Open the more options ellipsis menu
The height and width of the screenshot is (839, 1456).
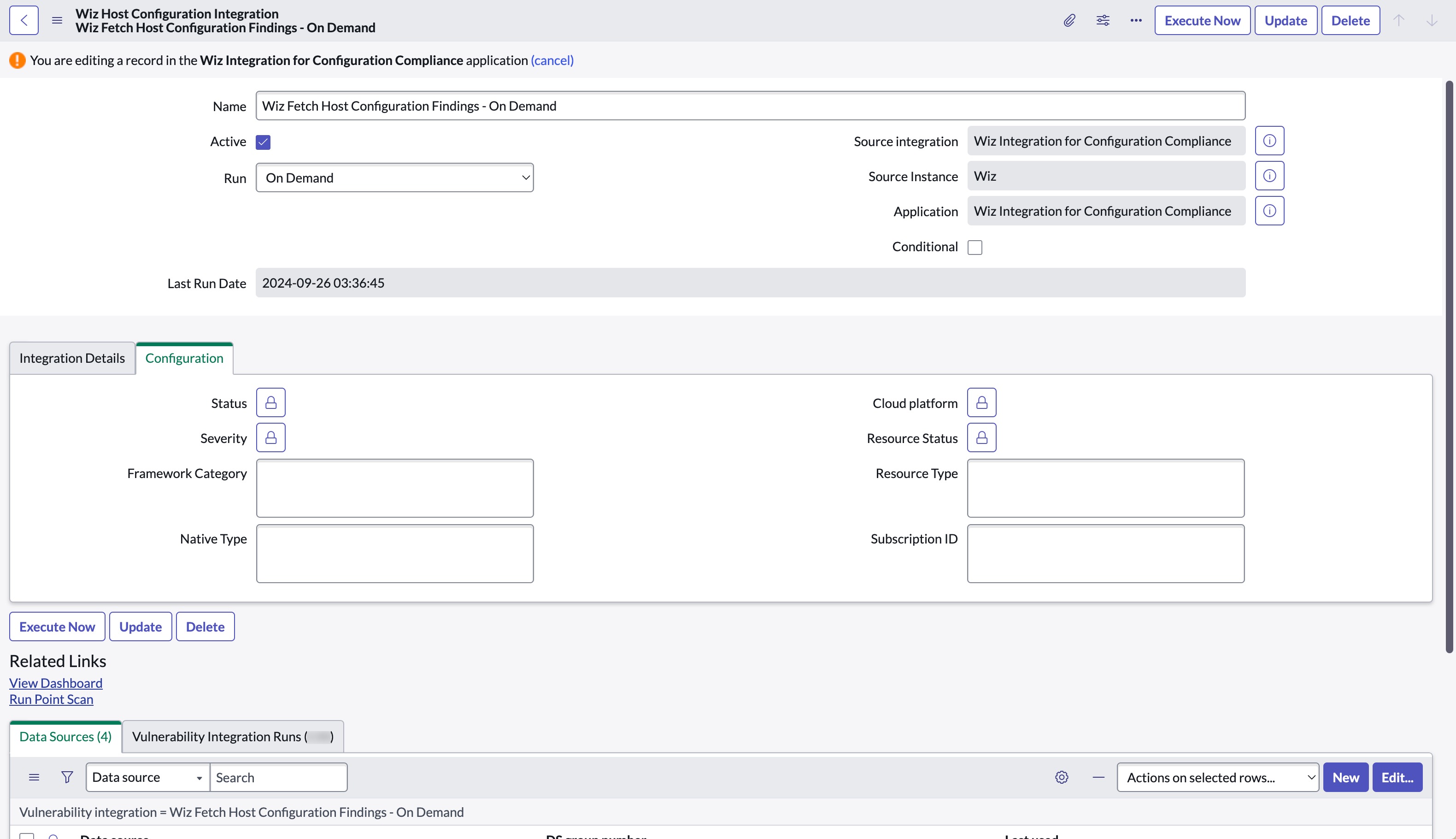[1136, 21]
